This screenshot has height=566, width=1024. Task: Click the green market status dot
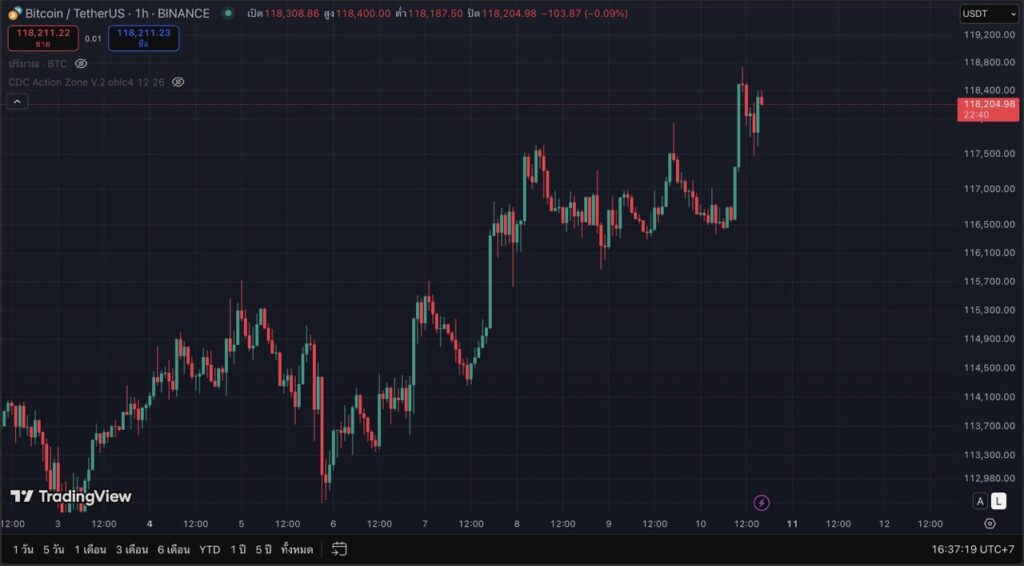(x=228, y=13)
